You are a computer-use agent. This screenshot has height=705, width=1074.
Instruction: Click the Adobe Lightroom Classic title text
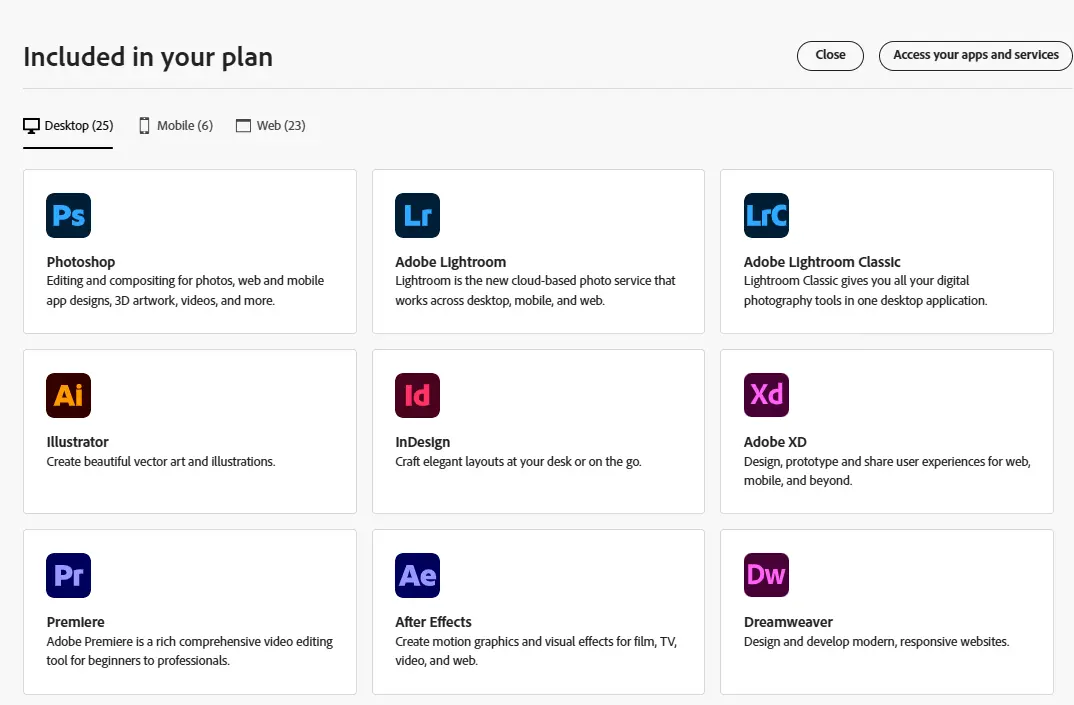tap(822, 262)
